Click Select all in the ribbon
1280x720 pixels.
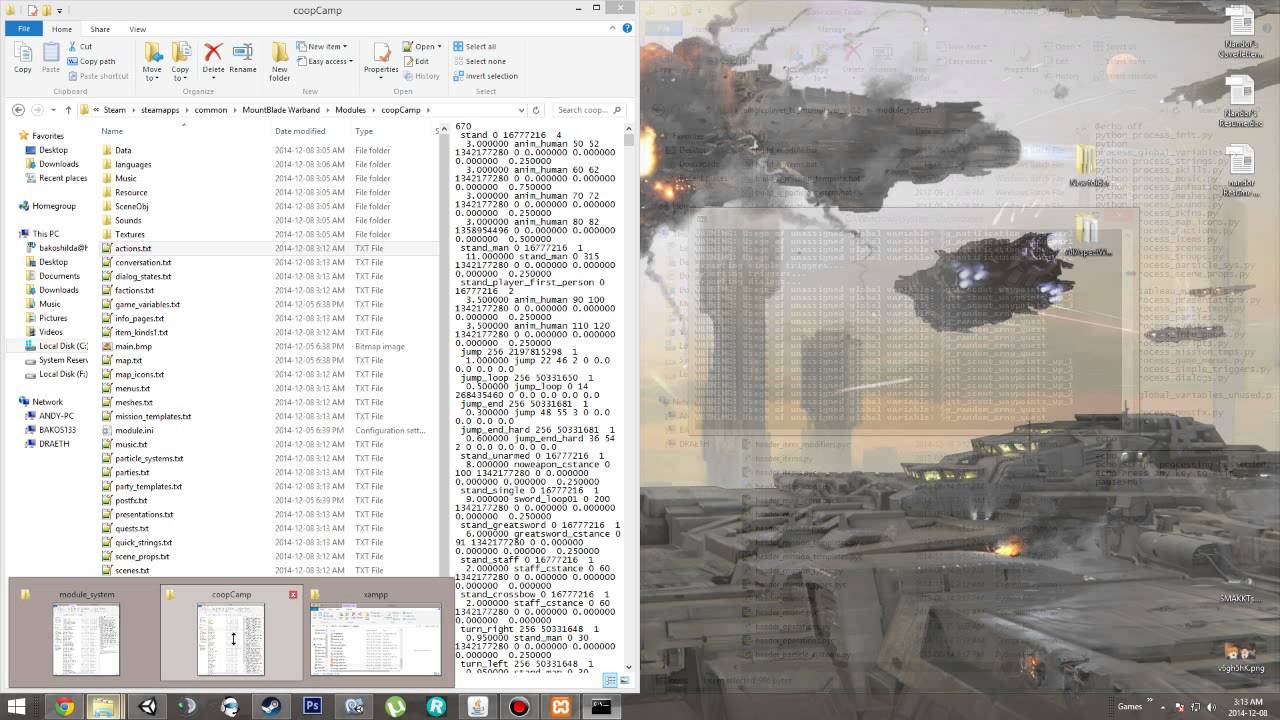pos(474,47)
